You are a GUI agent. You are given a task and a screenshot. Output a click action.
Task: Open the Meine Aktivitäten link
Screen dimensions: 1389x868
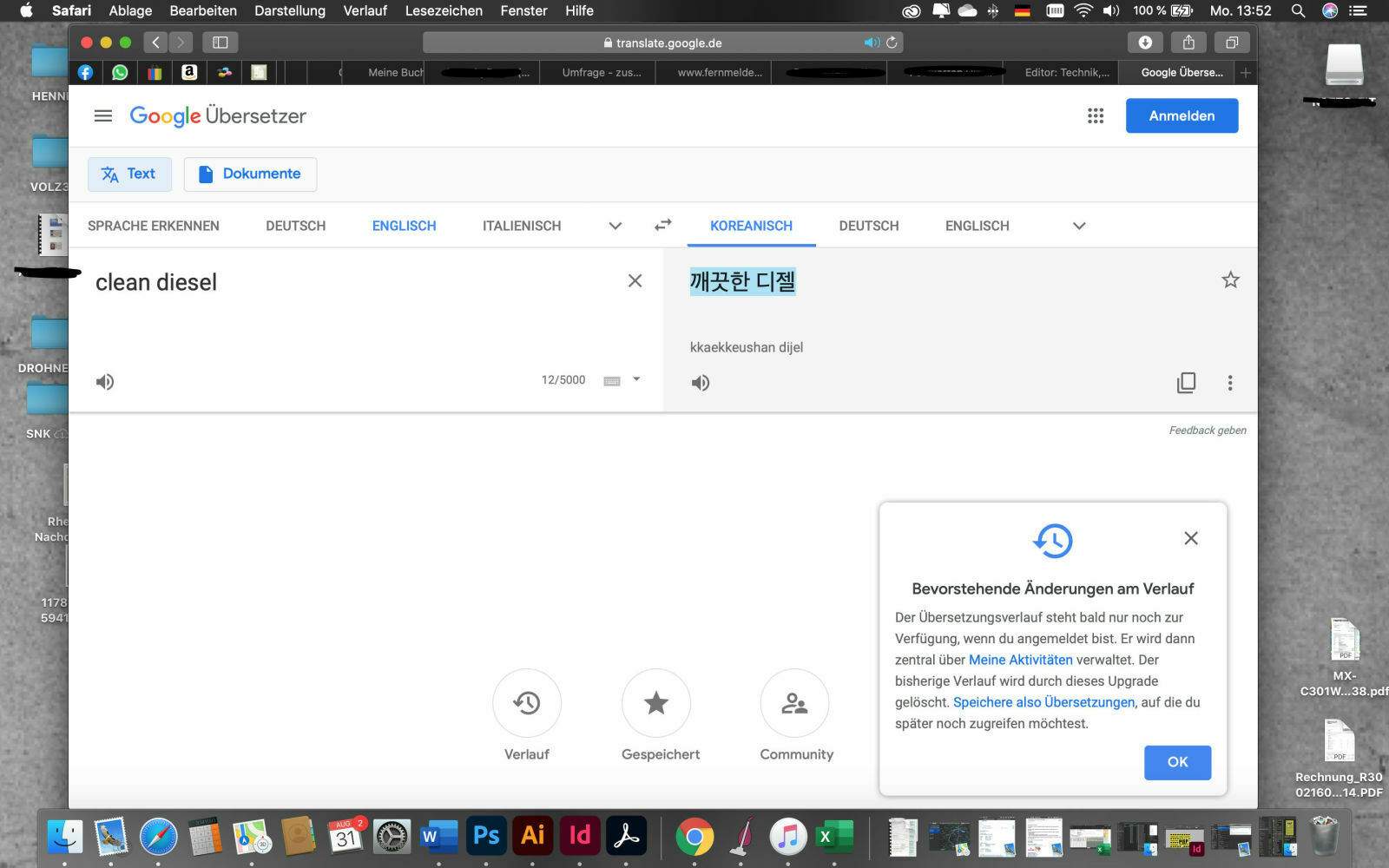1020,660
